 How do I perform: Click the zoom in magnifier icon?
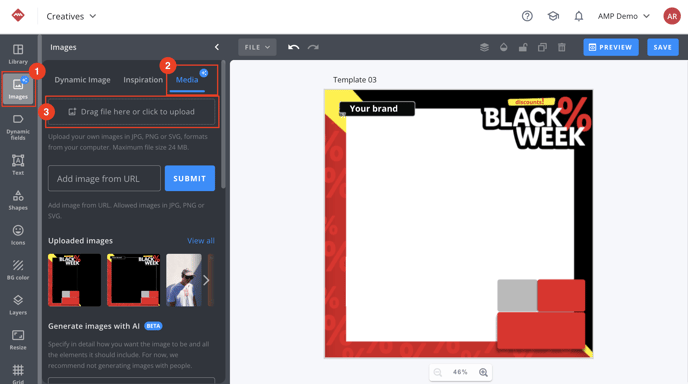[483, 372]
